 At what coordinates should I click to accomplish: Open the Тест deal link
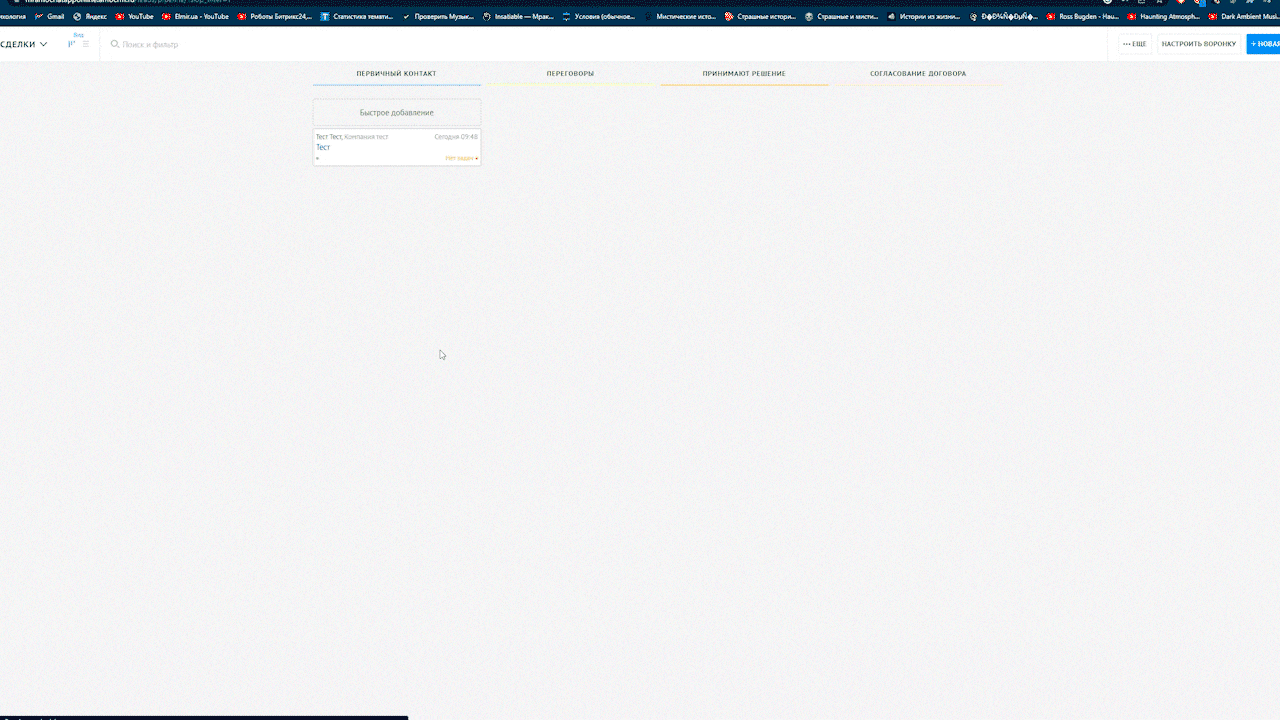(323, 147)
